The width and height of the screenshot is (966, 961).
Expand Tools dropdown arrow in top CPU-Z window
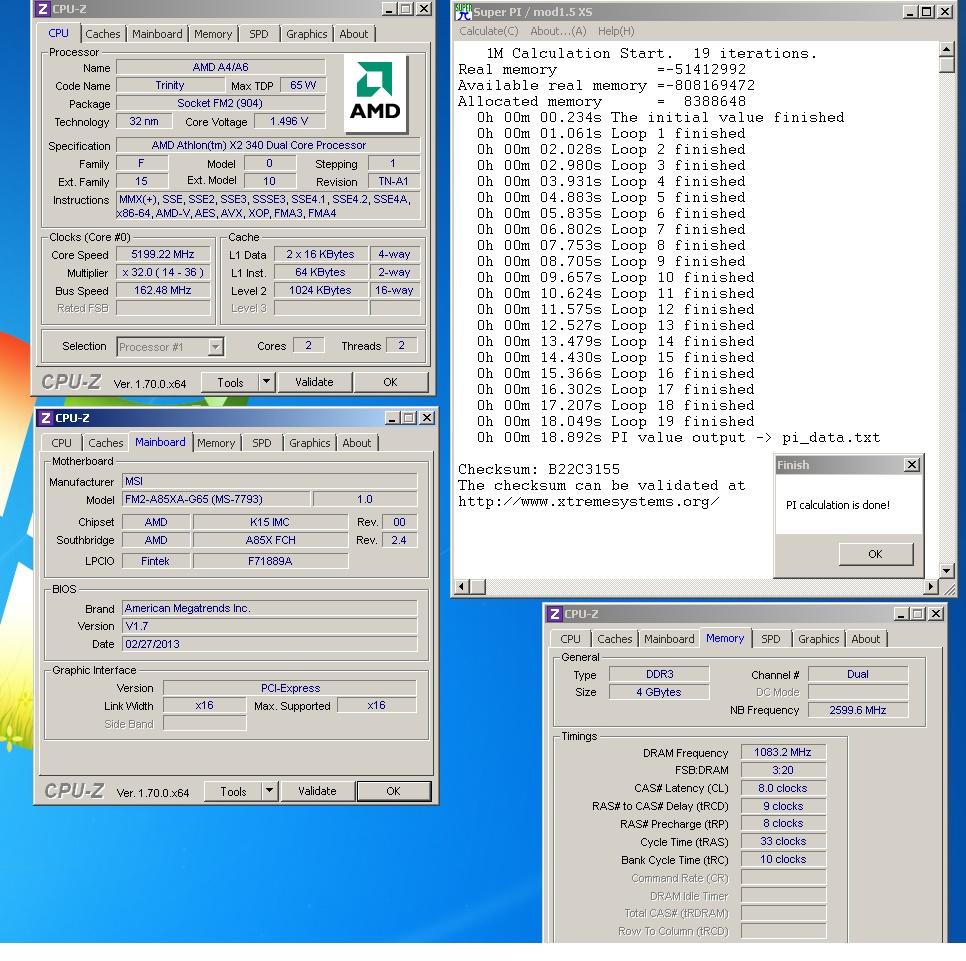click(266, 382)
